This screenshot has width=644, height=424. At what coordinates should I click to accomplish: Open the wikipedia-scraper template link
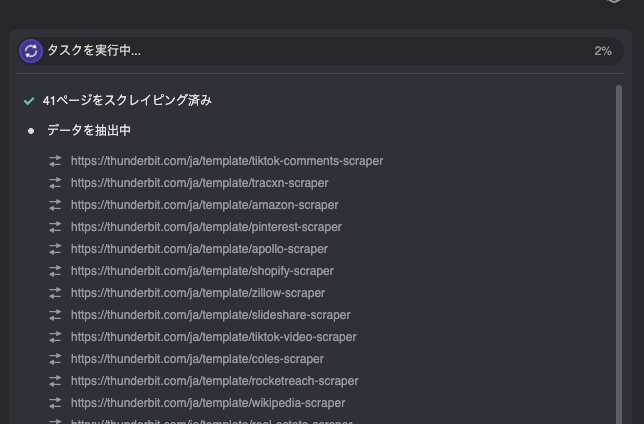[x=208, y=403]
